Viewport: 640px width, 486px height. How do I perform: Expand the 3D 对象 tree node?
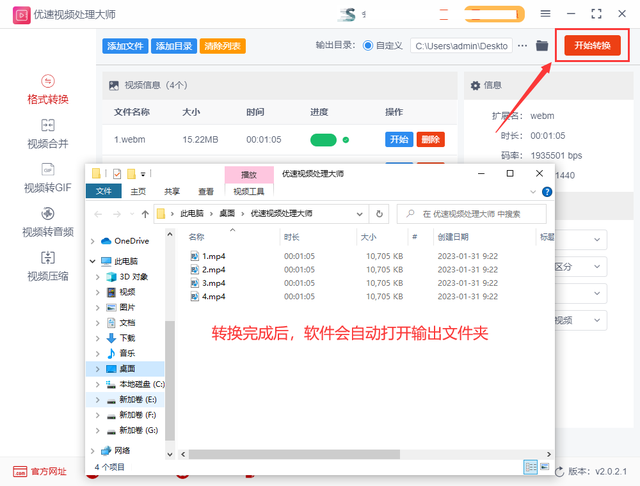pyautogui.click(x=98, y=277)
